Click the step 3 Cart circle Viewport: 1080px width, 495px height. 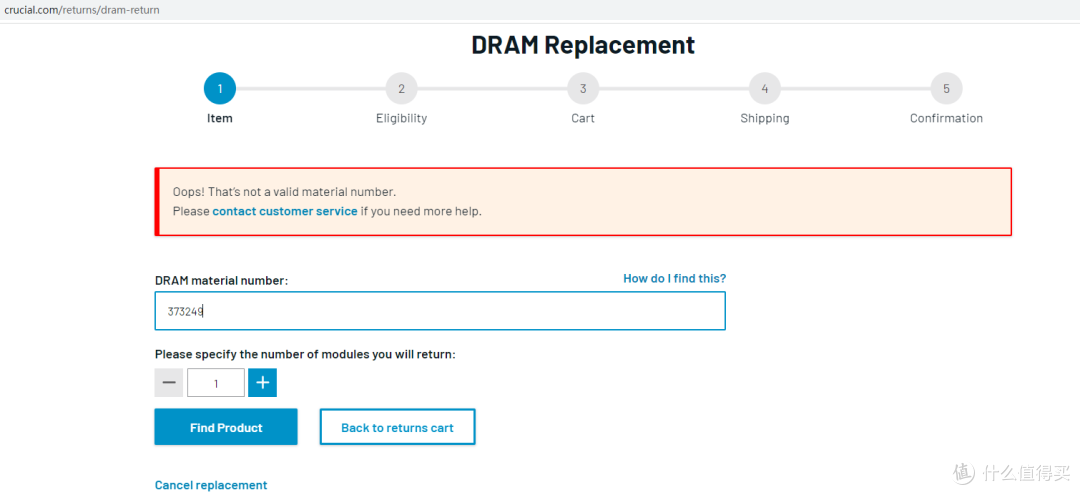[583, 88]
